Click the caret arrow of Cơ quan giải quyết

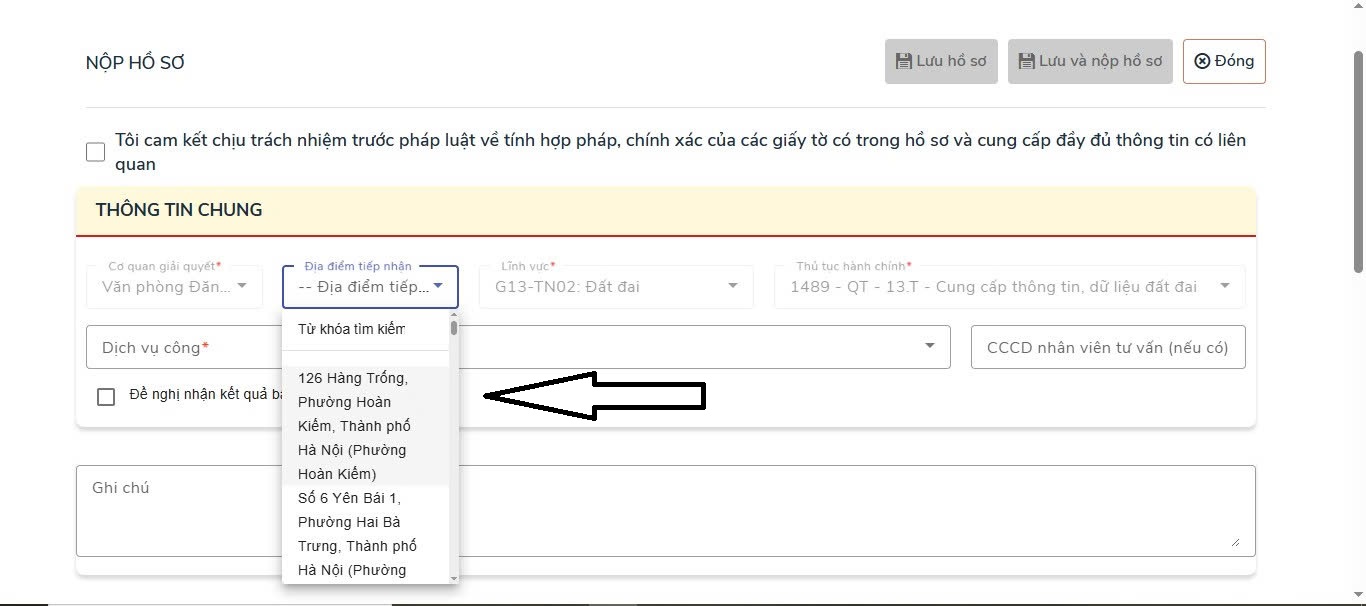pyautogui.click(x=242, y=287)
